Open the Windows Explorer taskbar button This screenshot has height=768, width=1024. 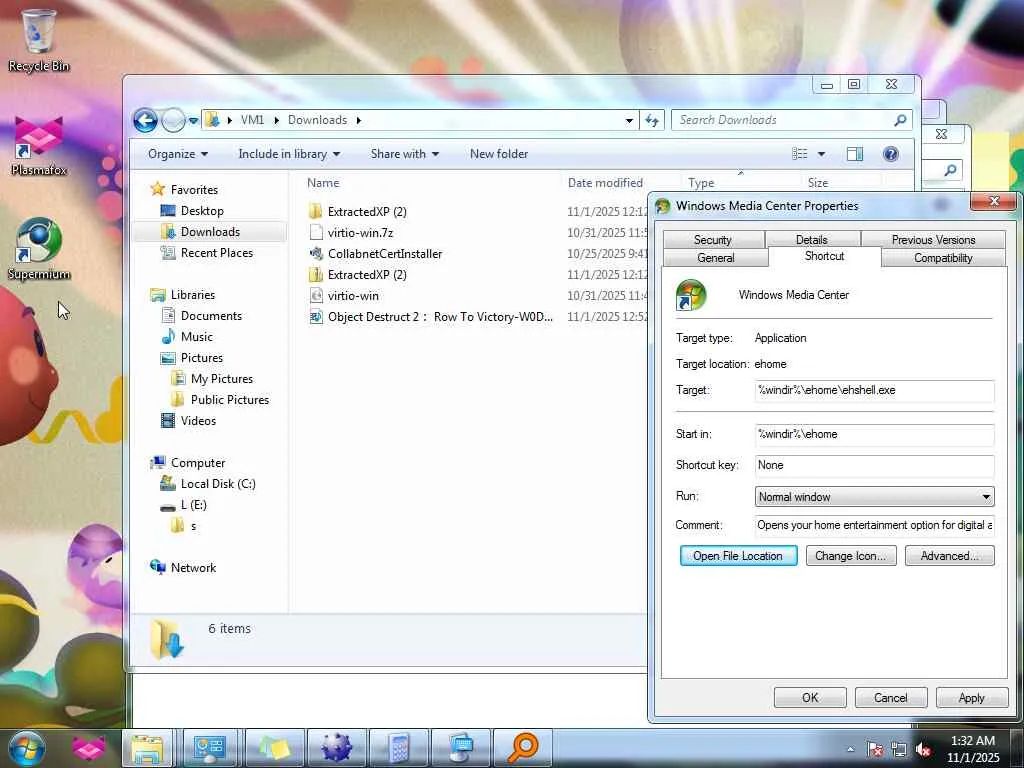[x=148, y=748]
